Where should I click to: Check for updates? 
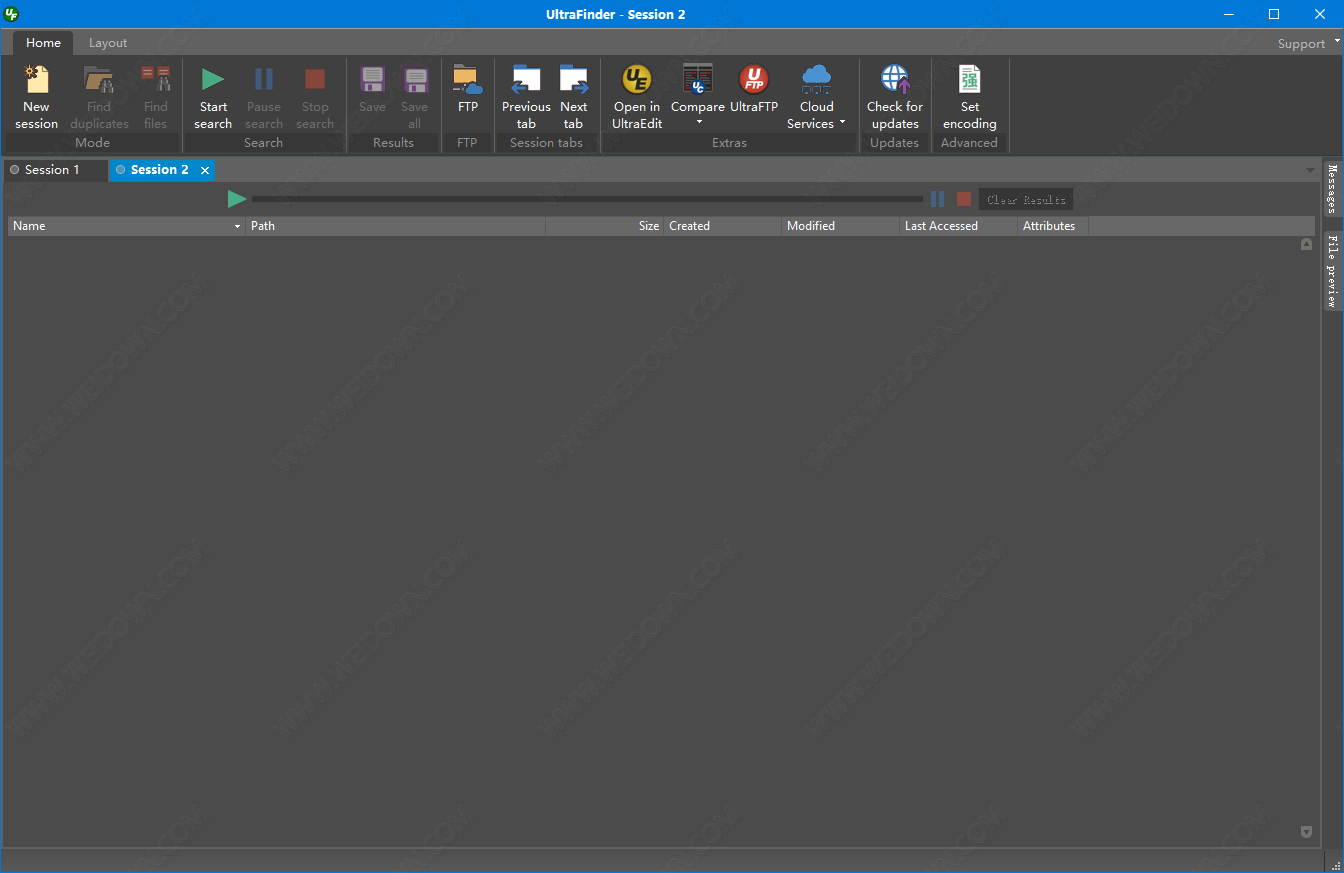(895, 97)
